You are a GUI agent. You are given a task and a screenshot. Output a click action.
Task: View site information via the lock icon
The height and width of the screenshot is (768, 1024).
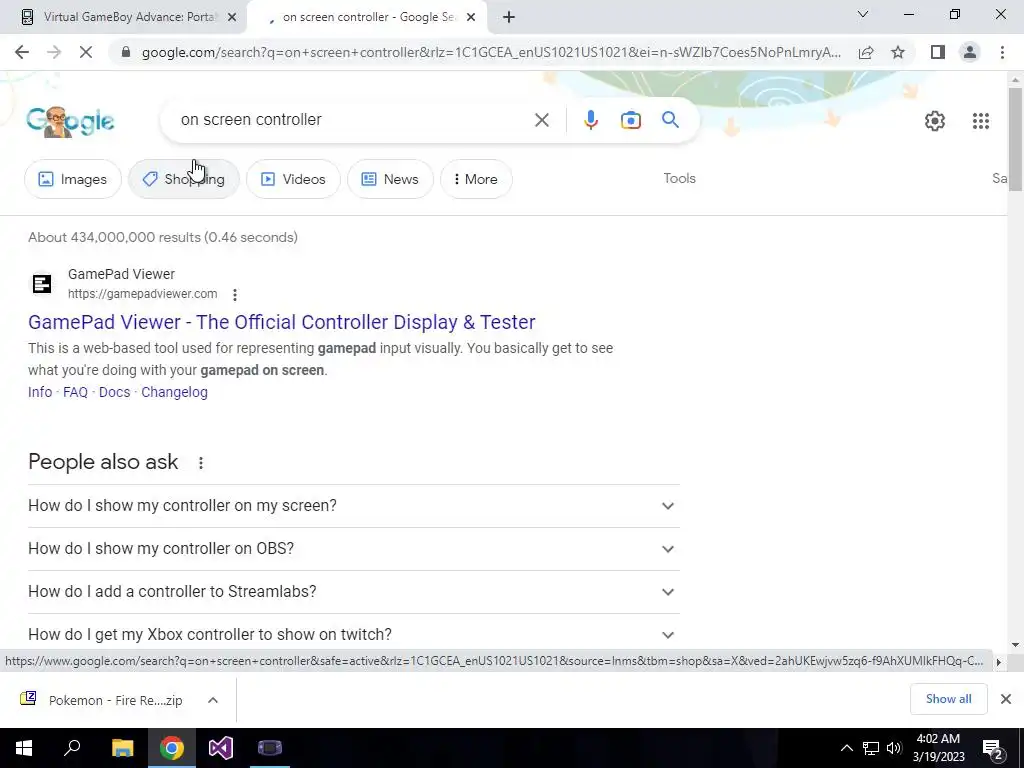tap(126, 52)
